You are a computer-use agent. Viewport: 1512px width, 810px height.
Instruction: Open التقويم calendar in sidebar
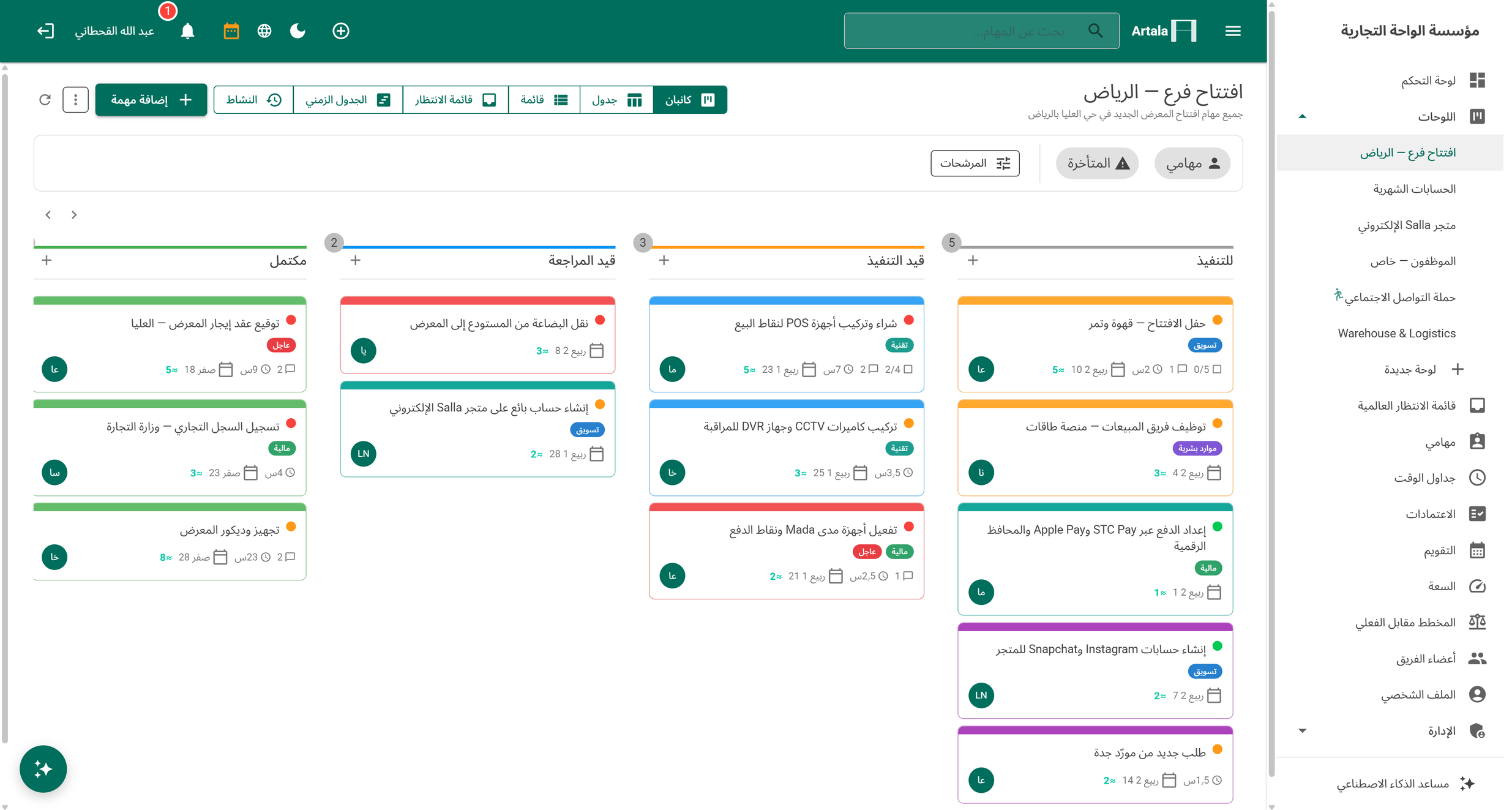1390,550
